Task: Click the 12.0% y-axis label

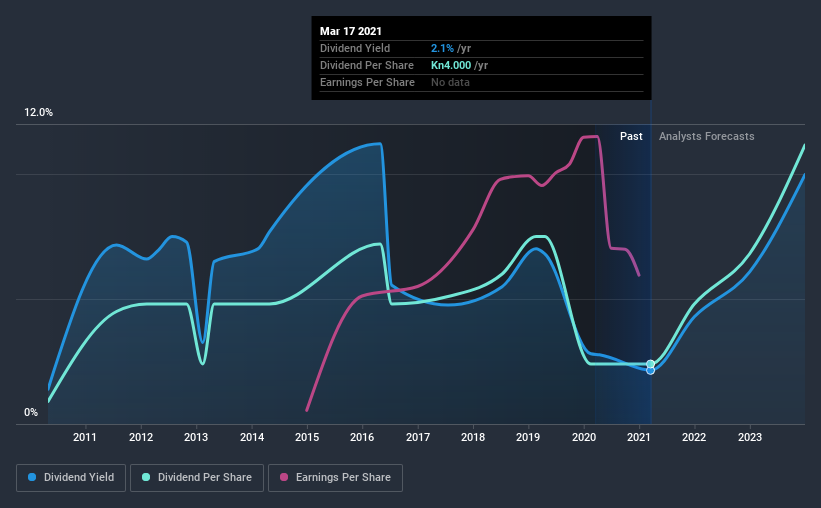Action: coord(38,113)
